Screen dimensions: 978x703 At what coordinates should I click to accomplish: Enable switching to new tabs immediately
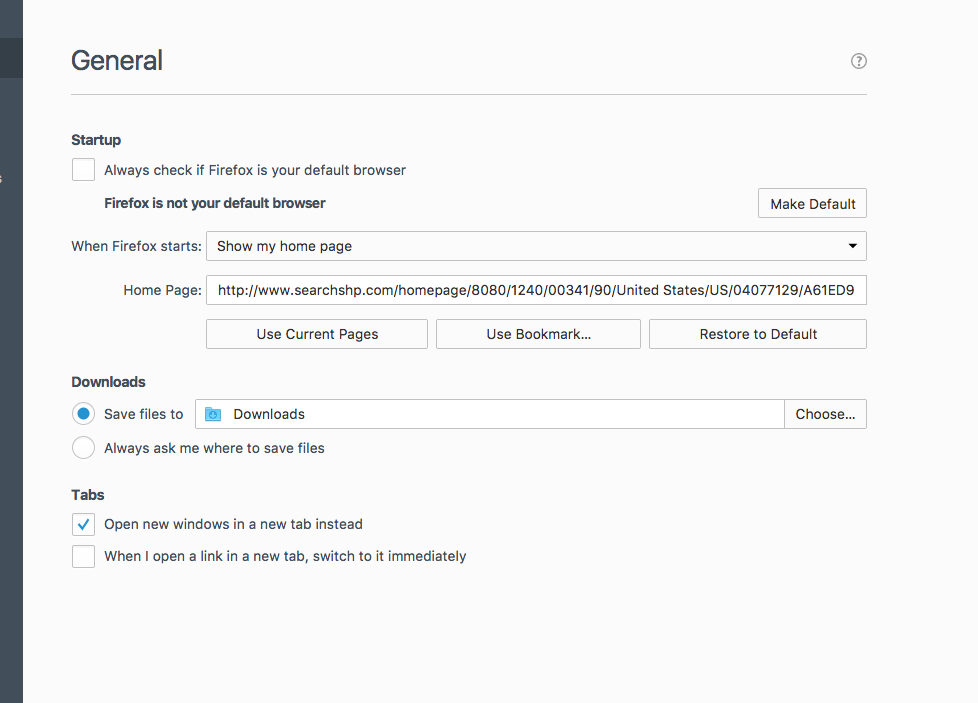pos(83,556)
